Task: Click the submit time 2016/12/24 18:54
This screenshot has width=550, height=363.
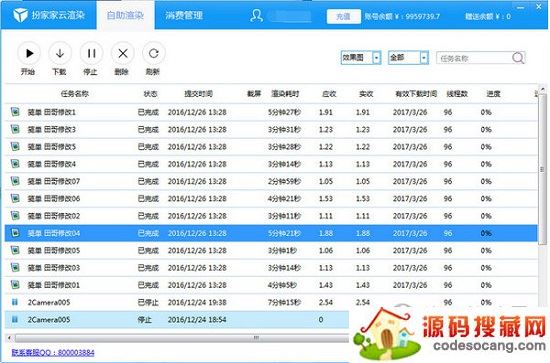Action: click(197, 320)
